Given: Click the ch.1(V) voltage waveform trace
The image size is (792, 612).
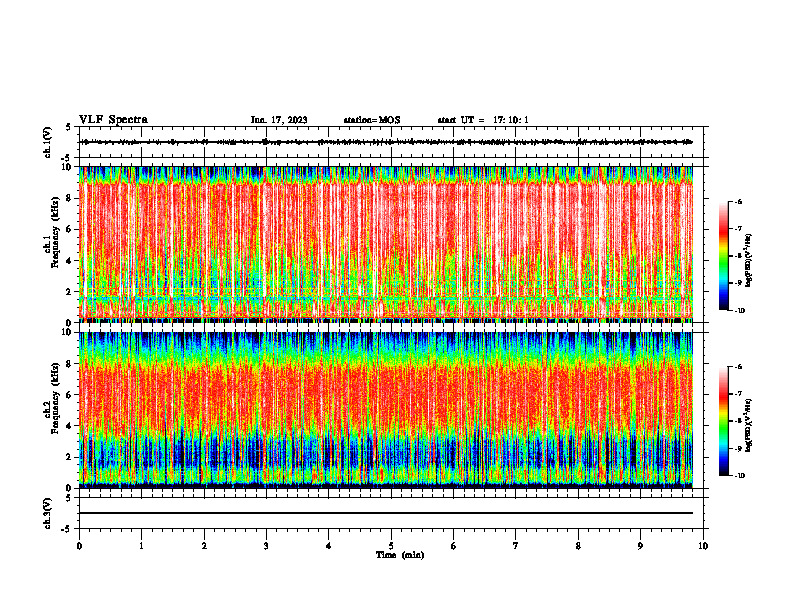Looking at the screenshot, I should pyautogui.click(x=385, y=142).
